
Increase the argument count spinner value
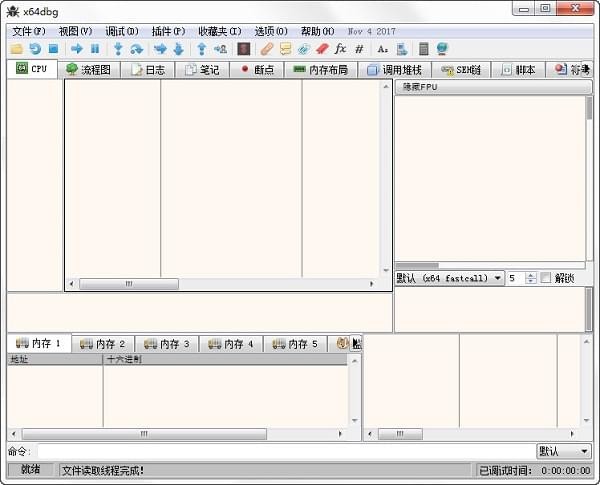(x=531, y=275)
